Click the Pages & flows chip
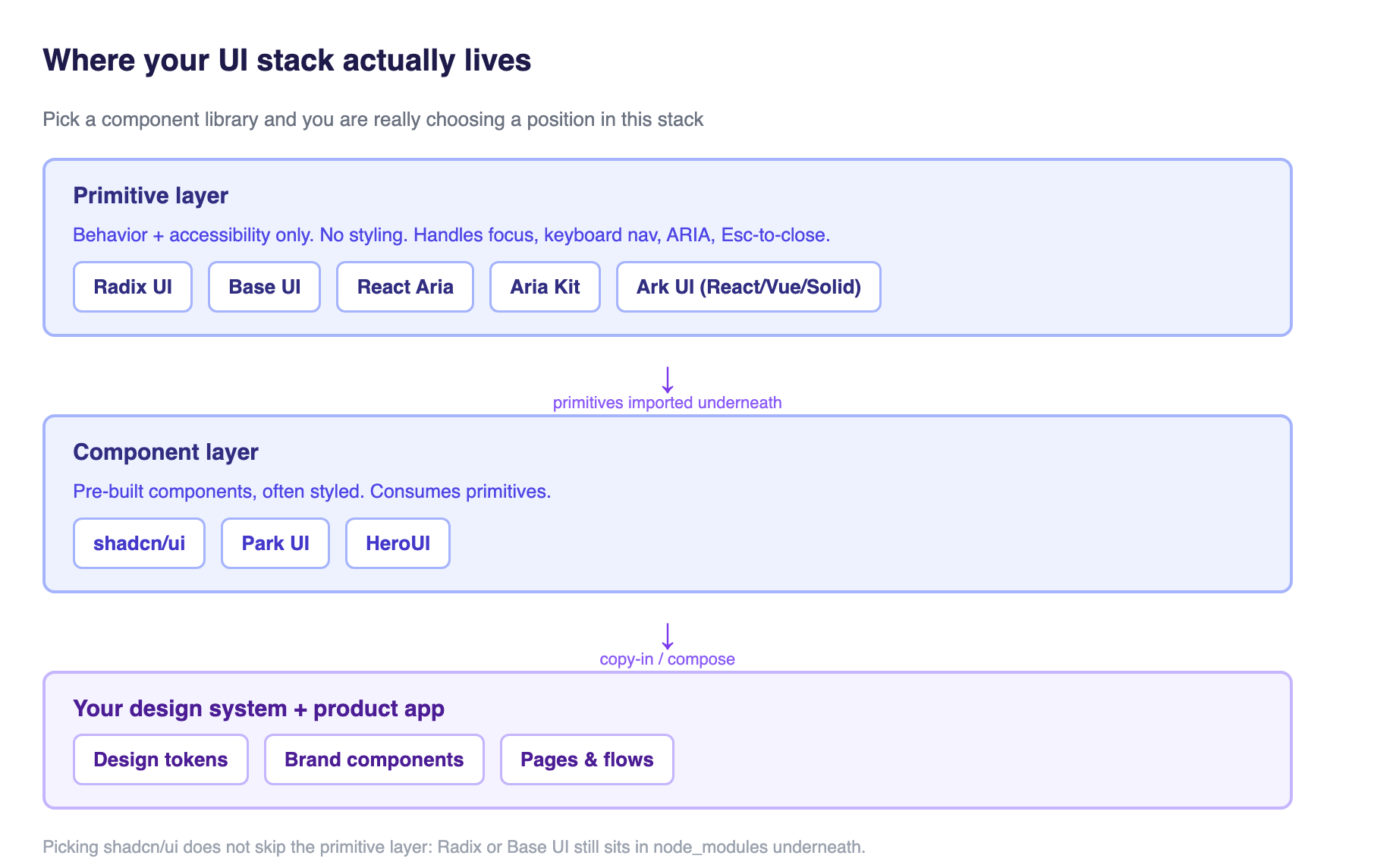Image resolution: width=1396 pixels, height=868 pixels. pos(587,759)
